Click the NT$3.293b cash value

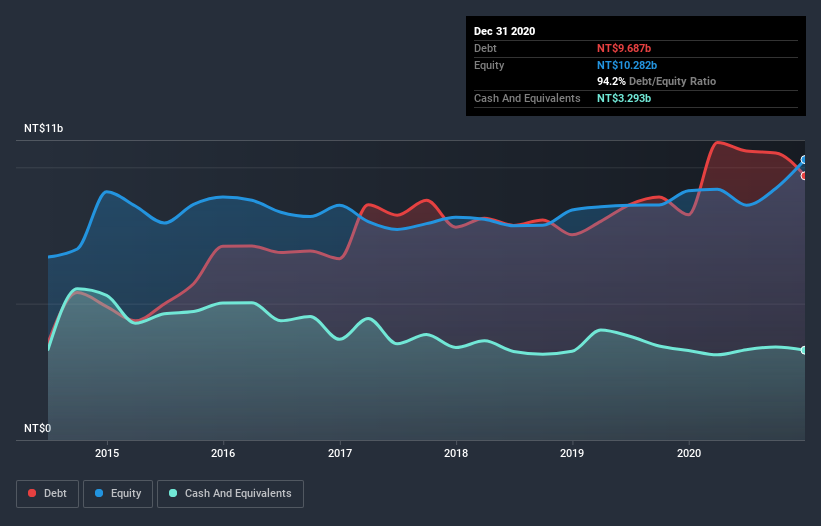pos(624,98)
